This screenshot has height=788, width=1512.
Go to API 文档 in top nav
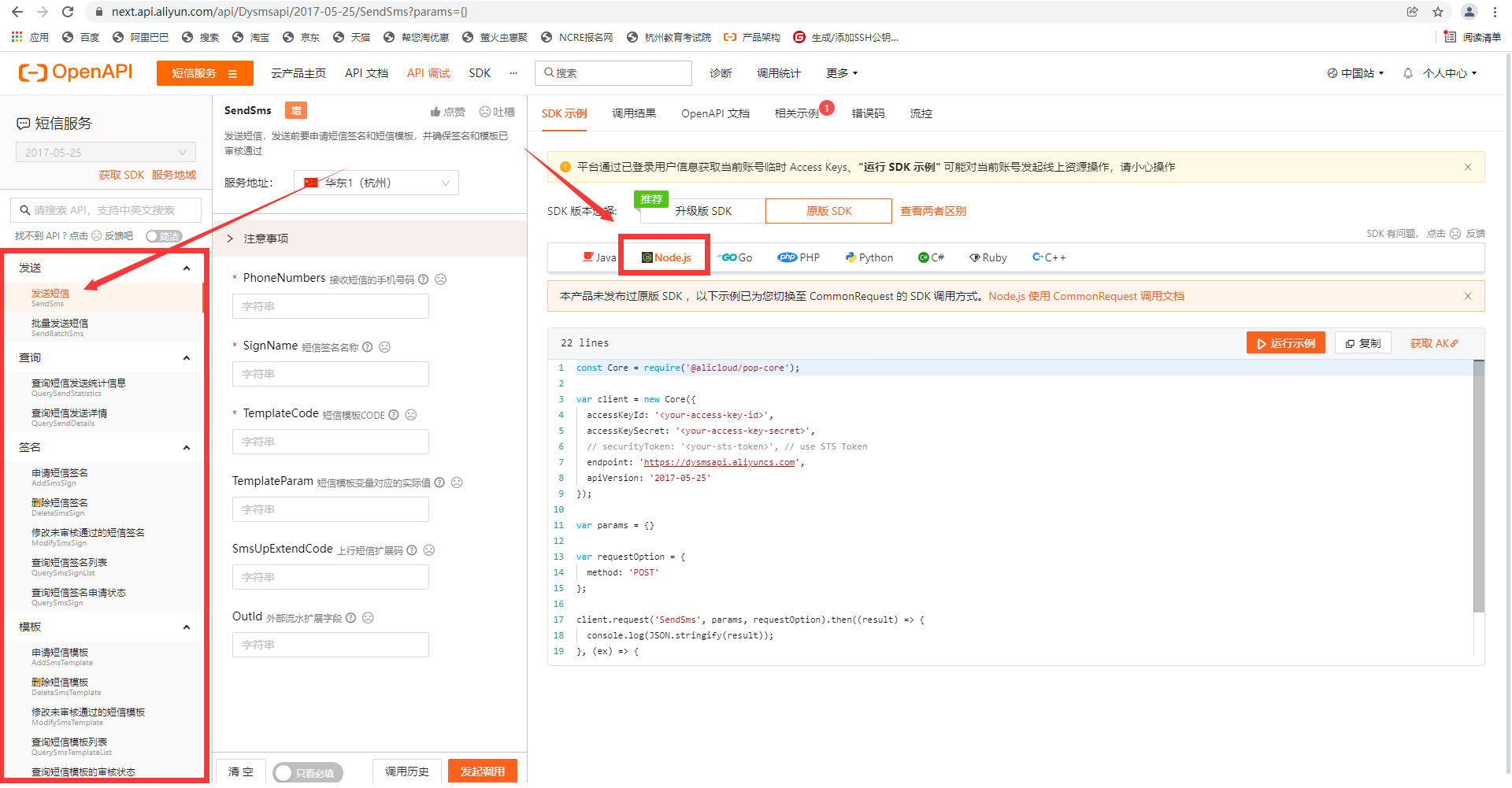(x=366, y=73)
